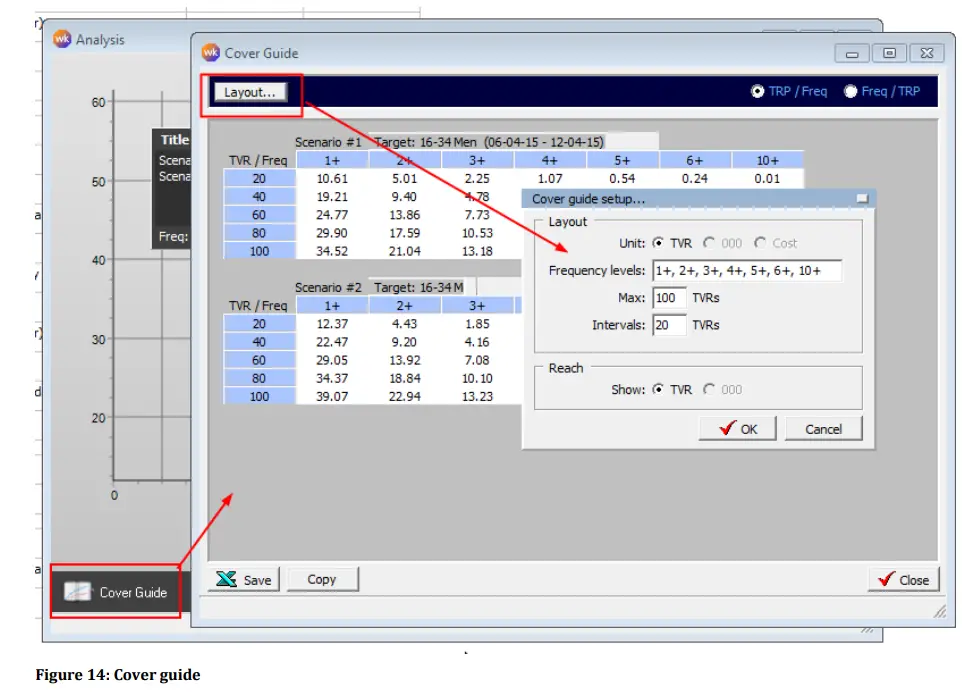This screenshot has width=962, height=692.
Task: Click the Intervals TVRs input field
Action: pos(669,325)
